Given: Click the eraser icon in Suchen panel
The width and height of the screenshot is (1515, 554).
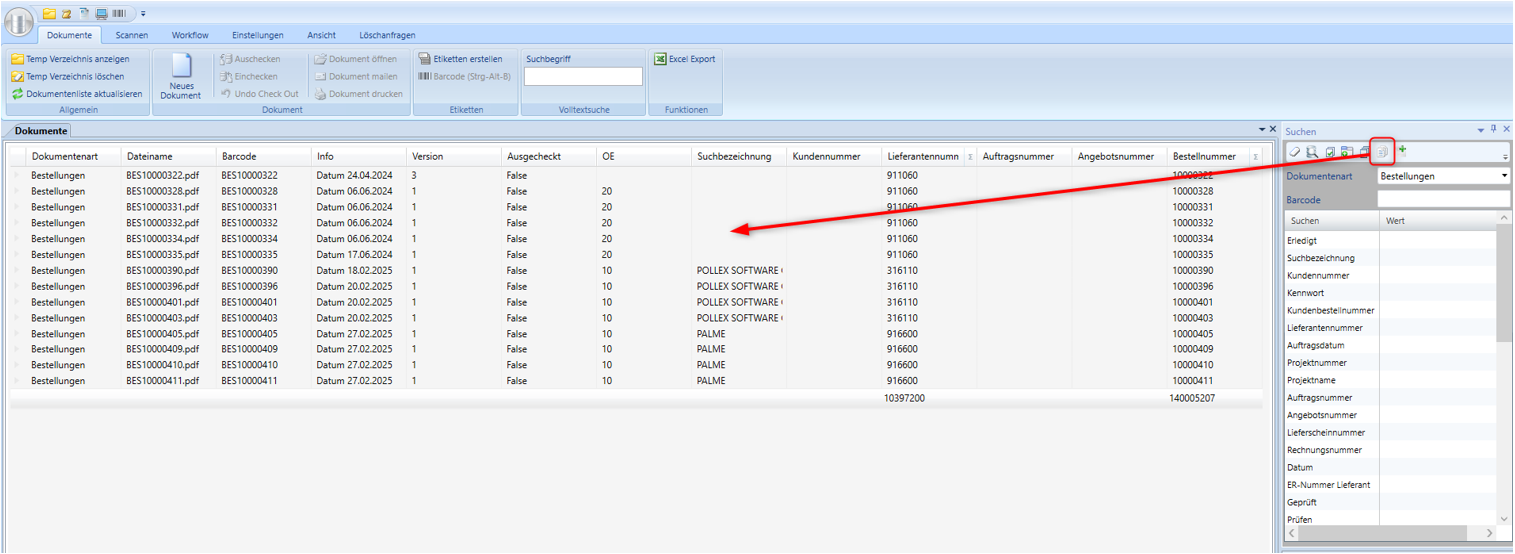Looking at the screenshot, I should [1294, 152].
